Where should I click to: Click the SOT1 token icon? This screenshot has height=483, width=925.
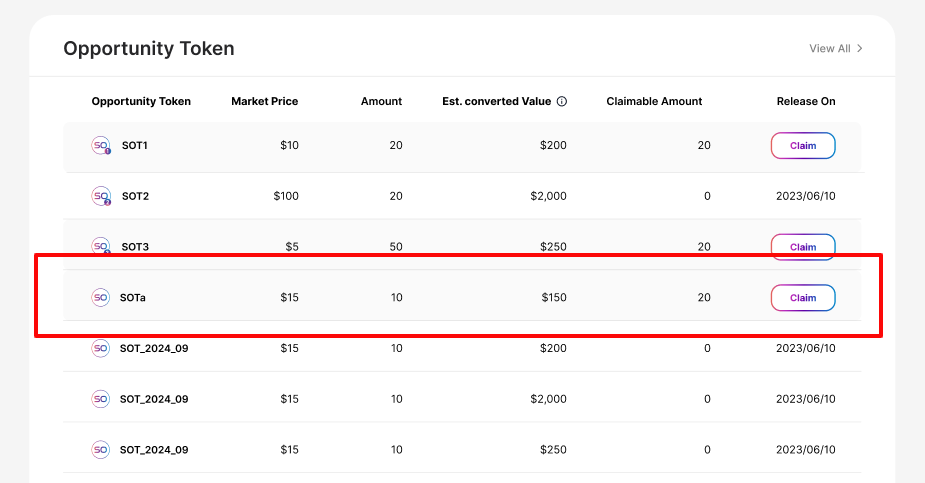pos(101,146)
